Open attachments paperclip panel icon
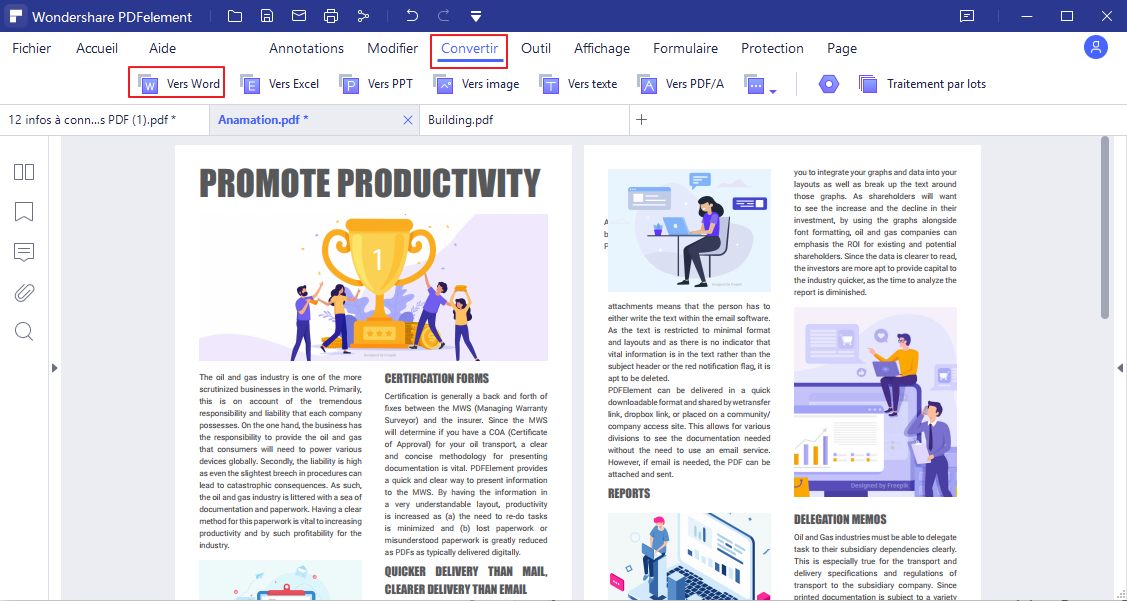 tap(24, 293)
